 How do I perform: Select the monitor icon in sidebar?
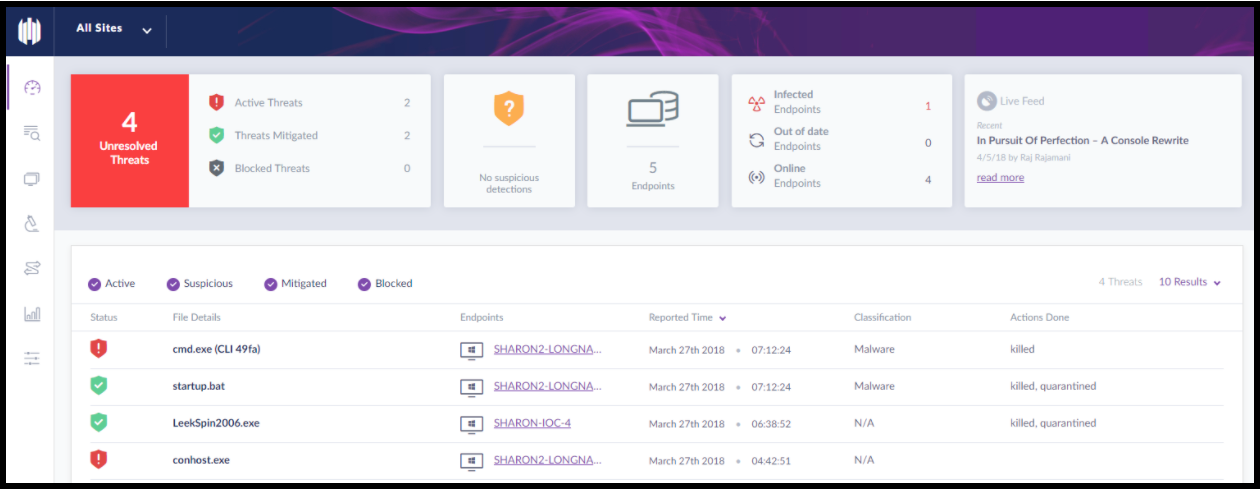32,179
